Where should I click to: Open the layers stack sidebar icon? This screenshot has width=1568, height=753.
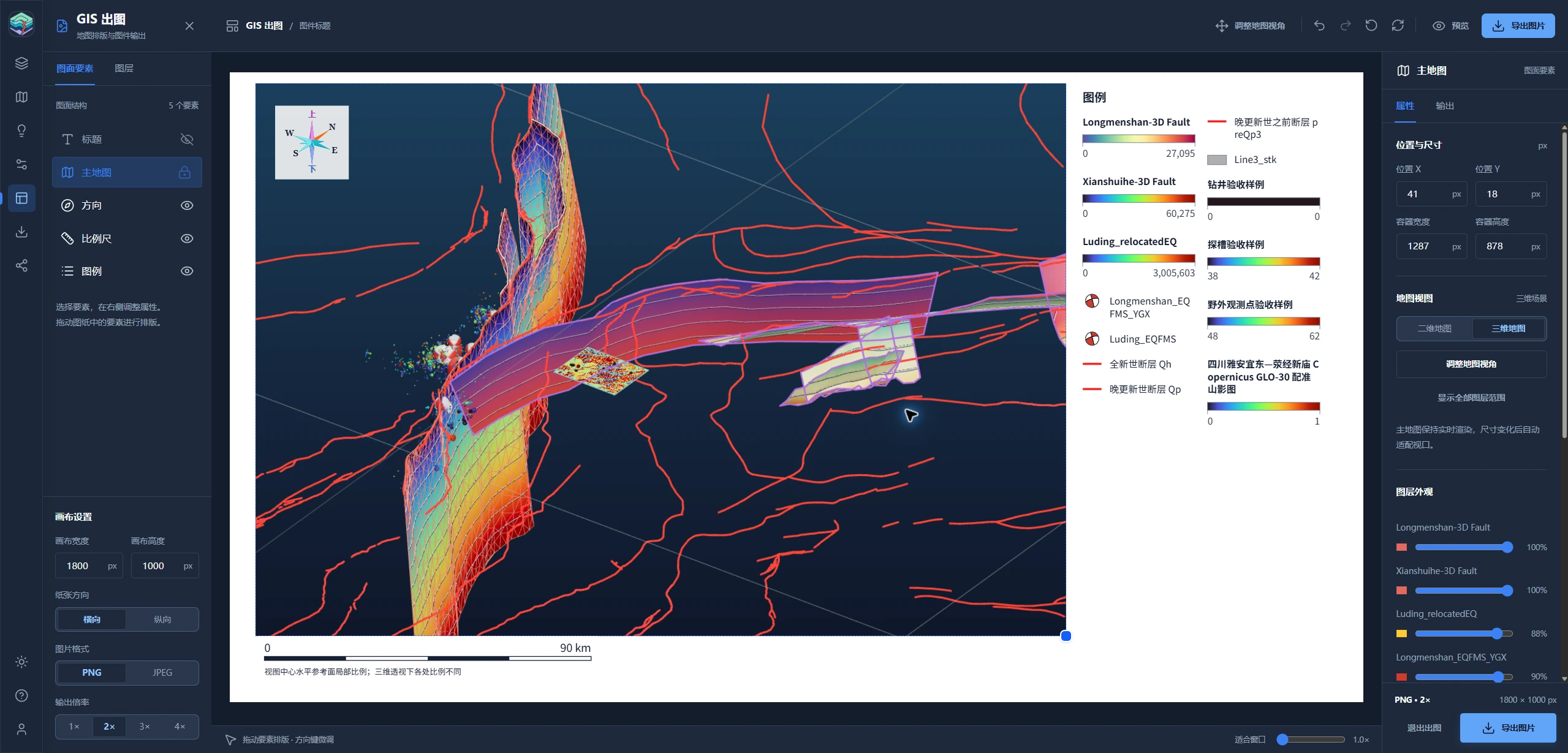coord(21,63)
